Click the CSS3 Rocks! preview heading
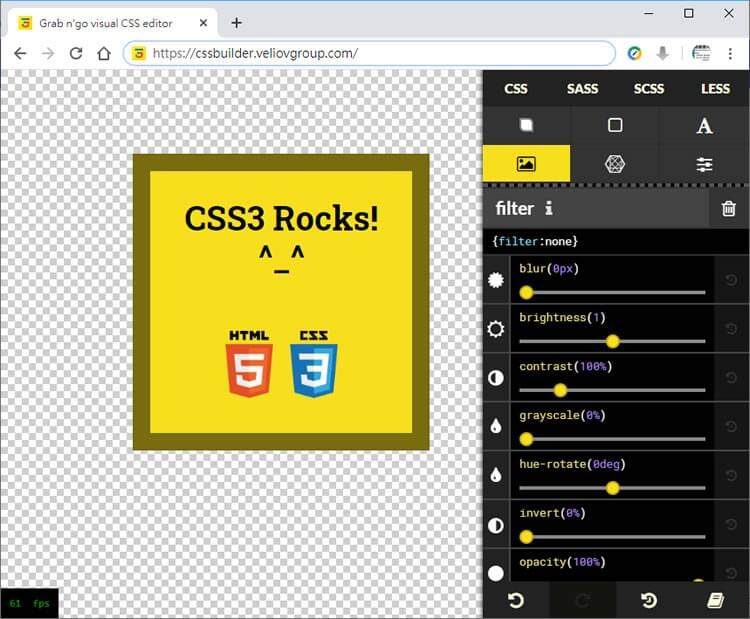Image resolution: width=750 pixels, height=619 pixels. [x=281, y=219]
